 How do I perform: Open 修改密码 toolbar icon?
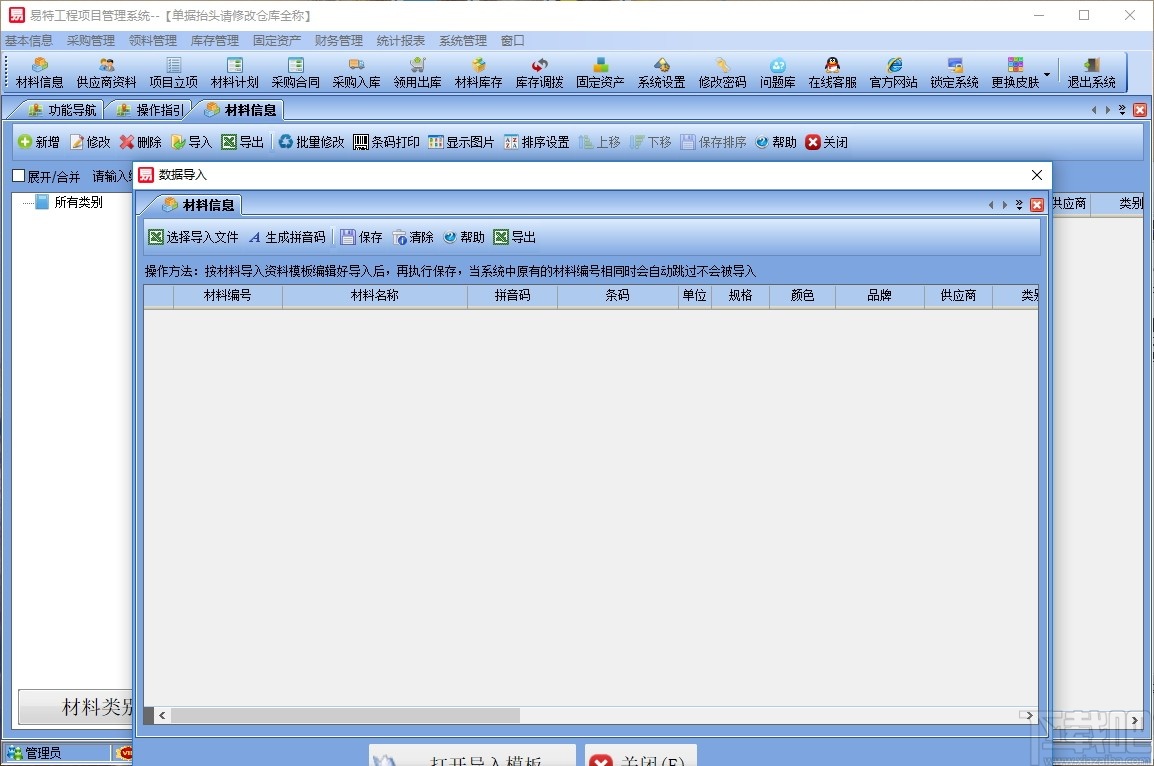coord(723,73)
